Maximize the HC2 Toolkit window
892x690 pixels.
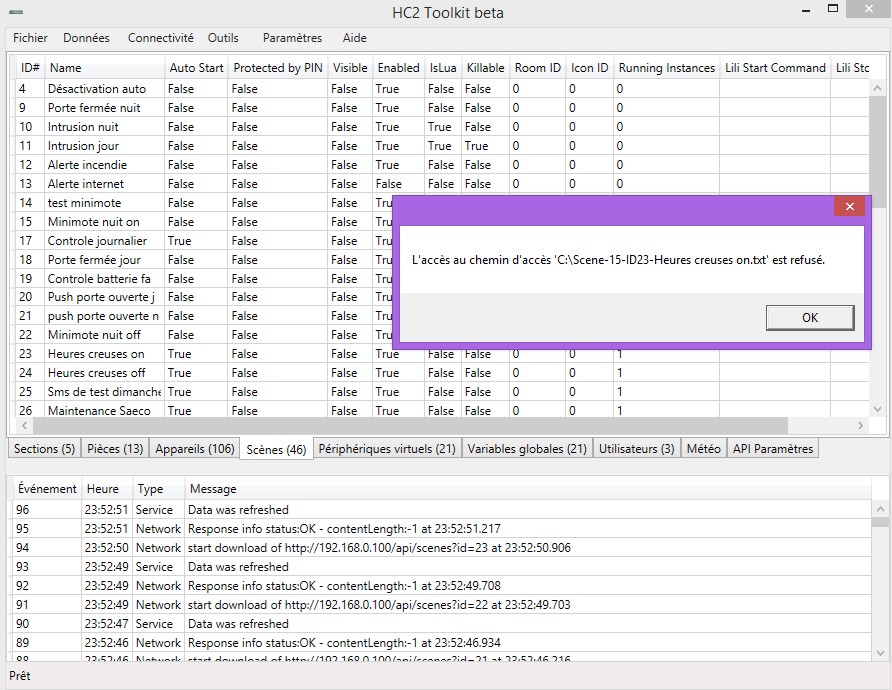click(x=833, y=9)
